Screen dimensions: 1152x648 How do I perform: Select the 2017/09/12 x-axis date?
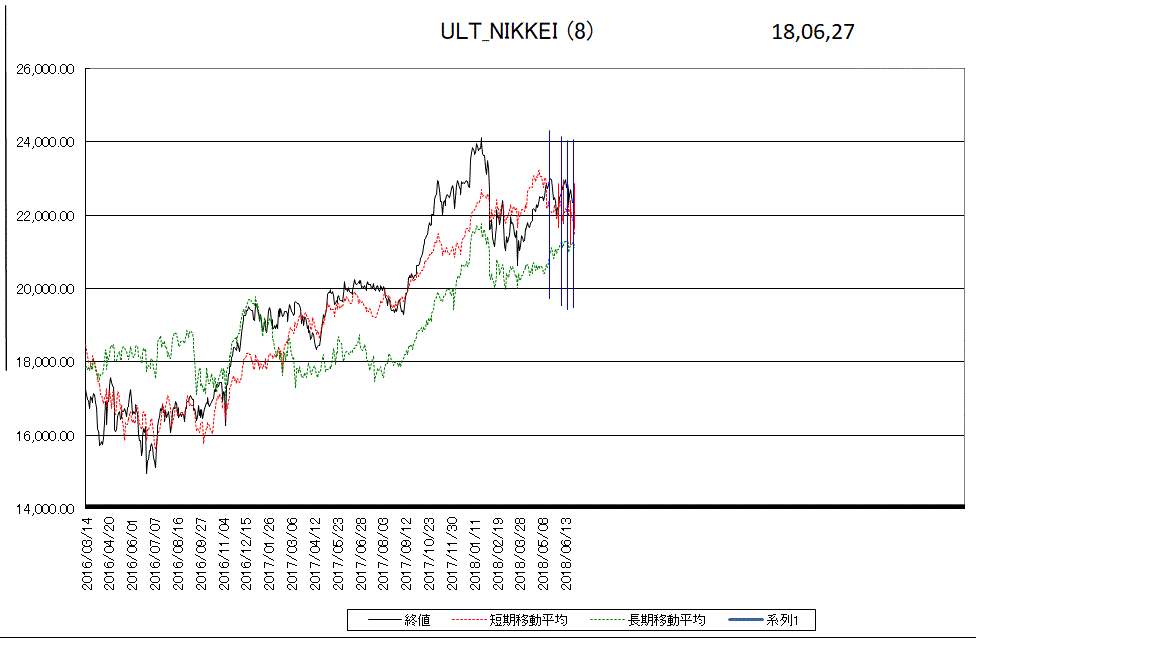[x=406, y=553]
